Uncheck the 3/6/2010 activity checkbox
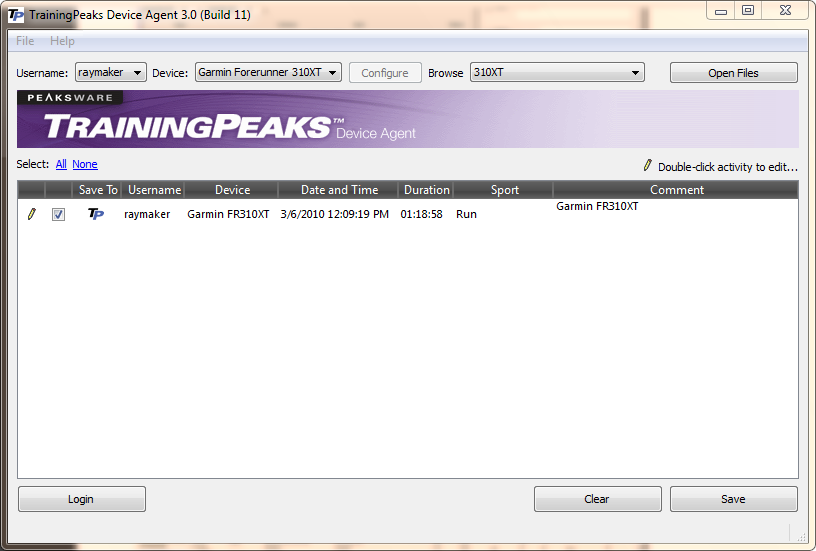The width and height of the screenshot is (816, 551). click(58, 214)
